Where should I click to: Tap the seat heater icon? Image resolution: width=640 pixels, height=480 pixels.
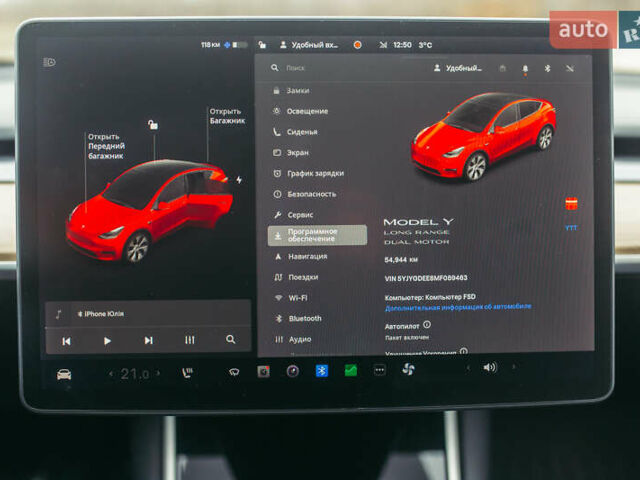pos(187,372)
